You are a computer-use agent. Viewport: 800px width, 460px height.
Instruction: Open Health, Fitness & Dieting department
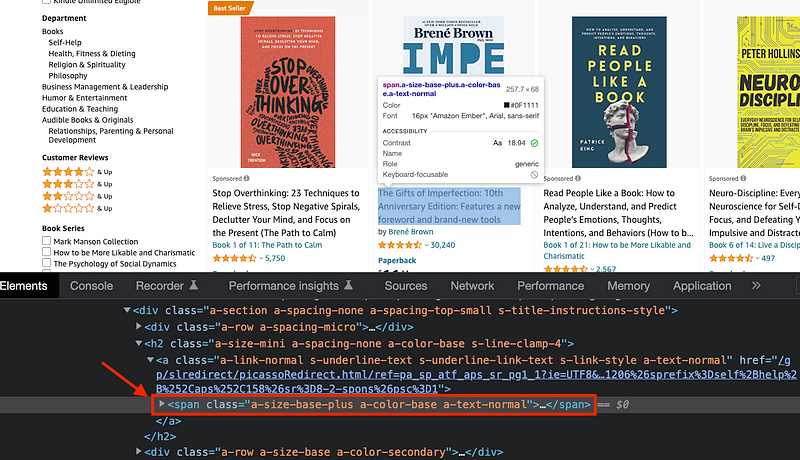point(92,54)
